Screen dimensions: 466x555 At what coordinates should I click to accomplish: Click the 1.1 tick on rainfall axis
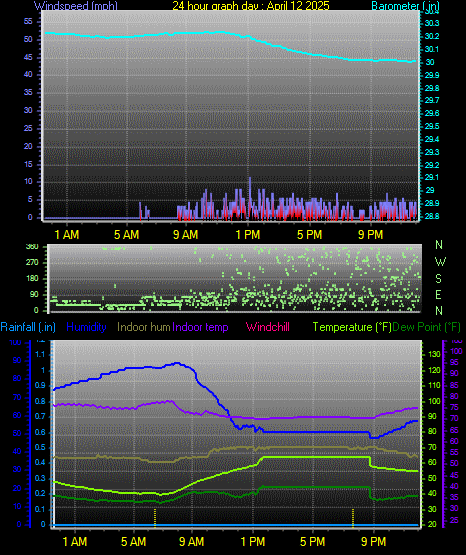(41, 354)
